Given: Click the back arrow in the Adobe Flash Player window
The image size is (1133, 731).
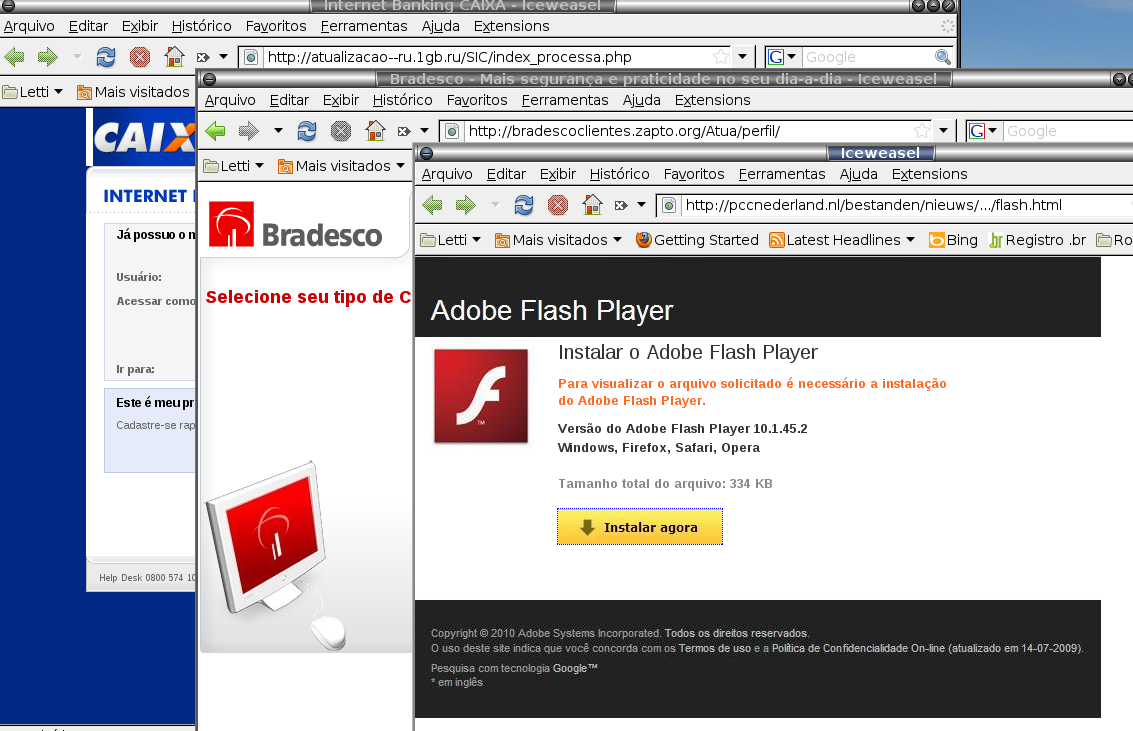Looking at the screenshot, I should click(432, 205).
